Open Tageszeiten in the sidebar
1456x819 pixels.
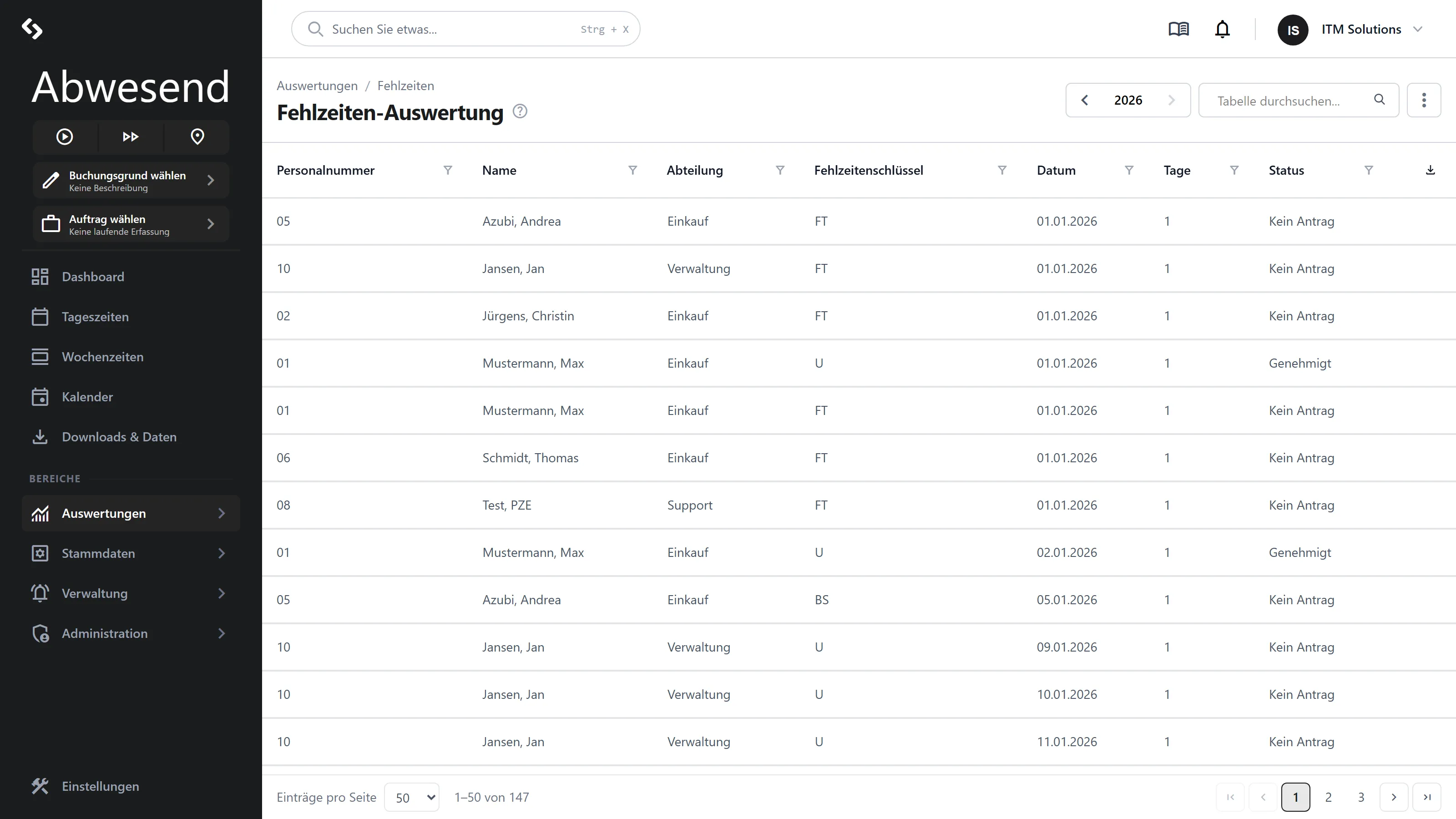pyautogui.click(x=131, y=317)
